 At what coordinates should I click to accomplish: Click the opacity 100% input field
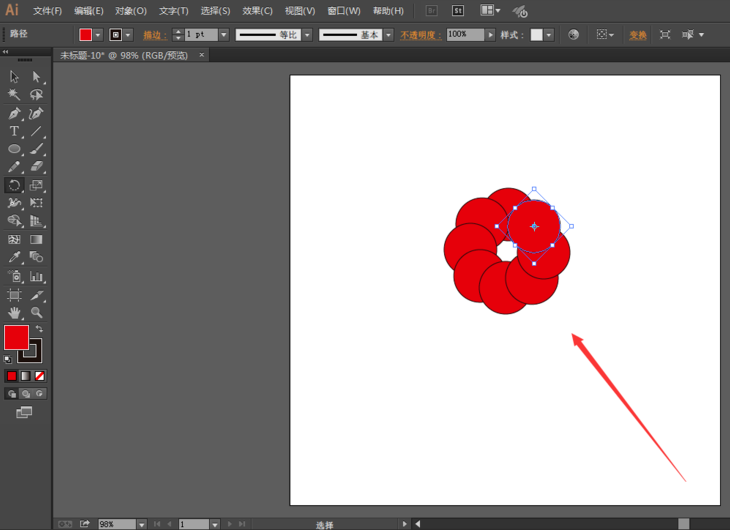[464, 35]
